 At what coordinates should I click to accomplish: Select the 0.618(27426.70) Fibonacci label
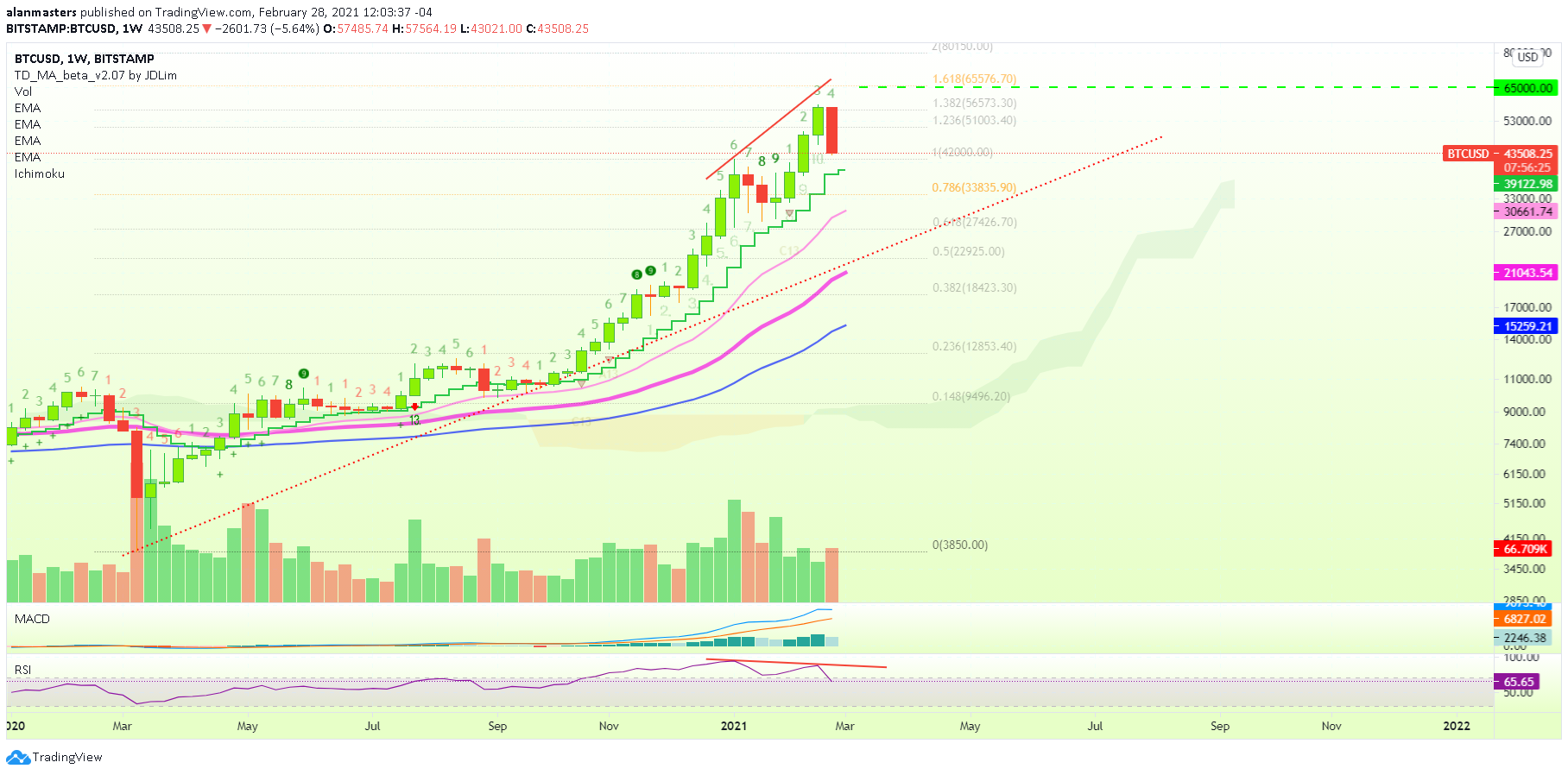[975, 222]
